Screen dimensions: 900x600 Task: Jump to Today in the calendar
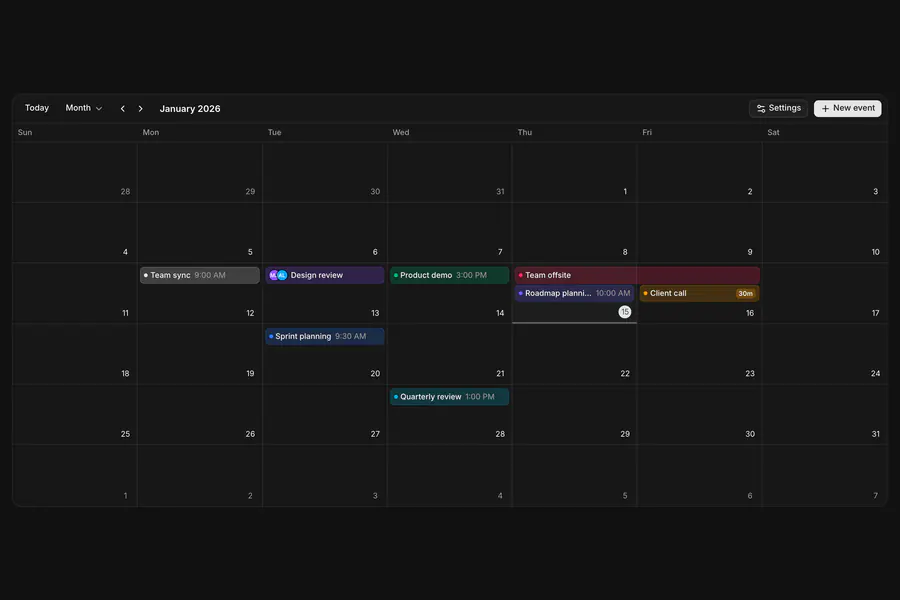click(37, 108)
